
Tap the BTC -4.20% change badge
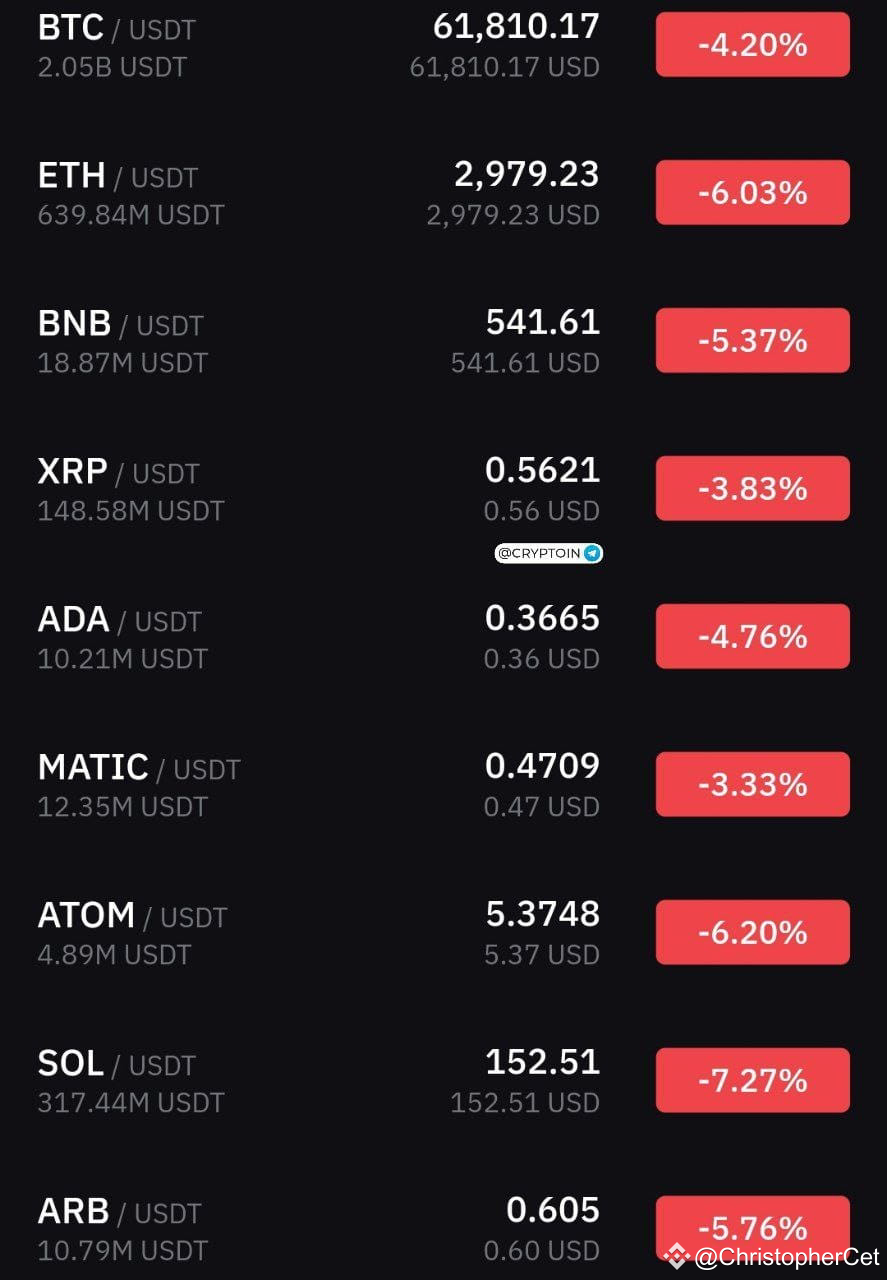[x=752, y=45]
